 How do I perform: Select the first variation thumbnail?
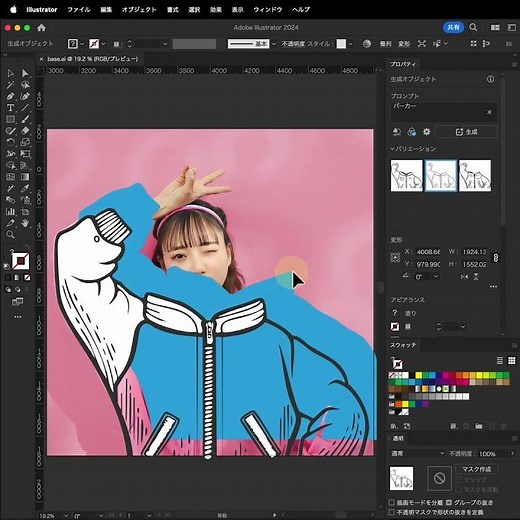click(x=406, y=176)
